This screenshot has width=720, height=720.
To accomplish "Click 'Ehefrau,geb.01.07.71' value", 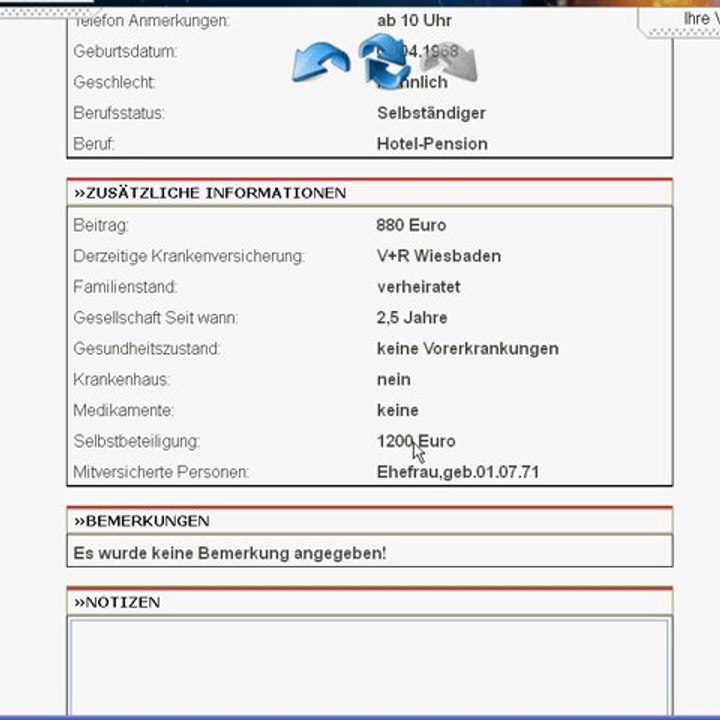I will 458,472.
